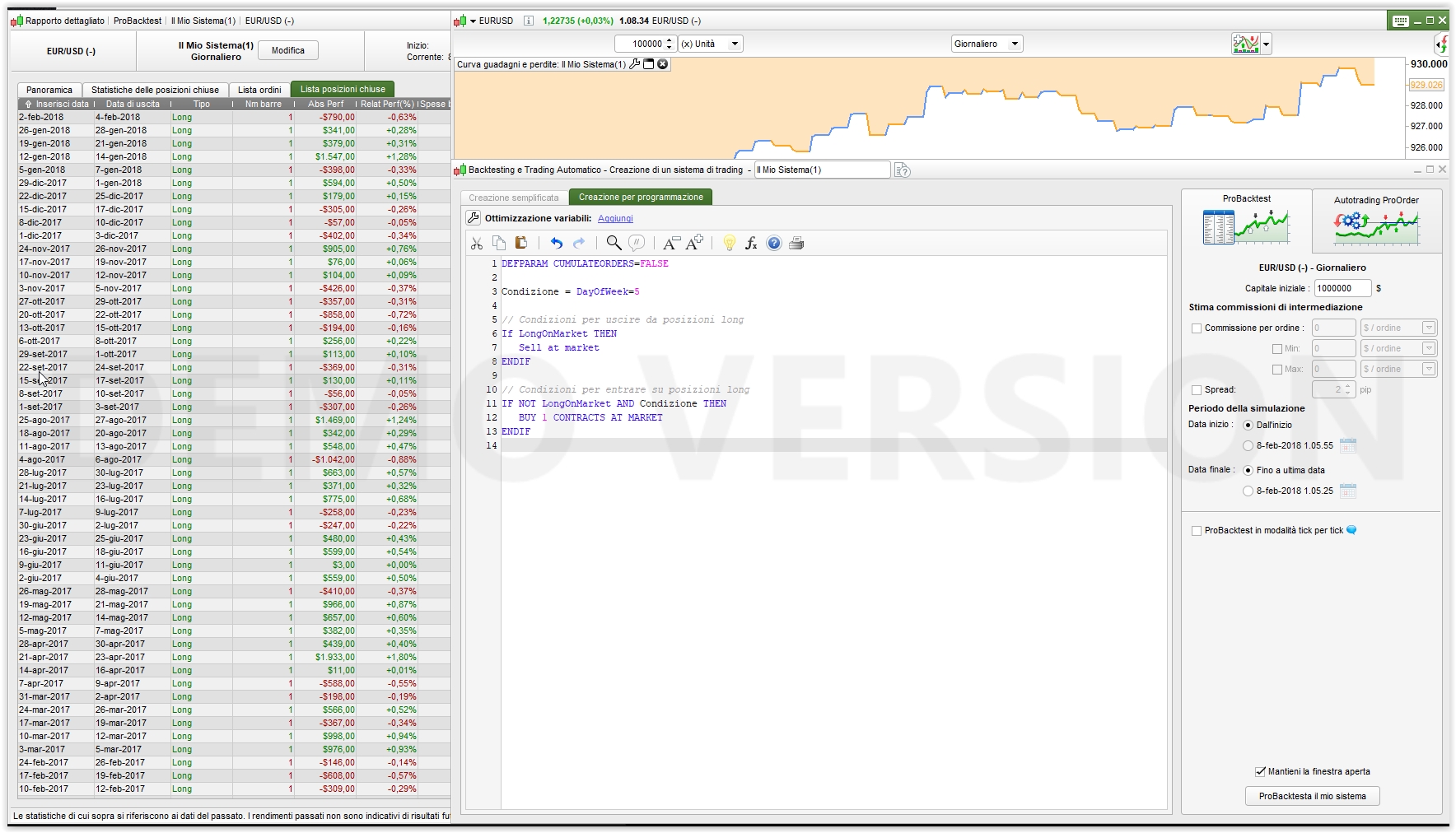The image size is (1456, 833).
Task: Click wrench settings icon on profit curve label
Action: pyautogui.click(x=634, y=64)
